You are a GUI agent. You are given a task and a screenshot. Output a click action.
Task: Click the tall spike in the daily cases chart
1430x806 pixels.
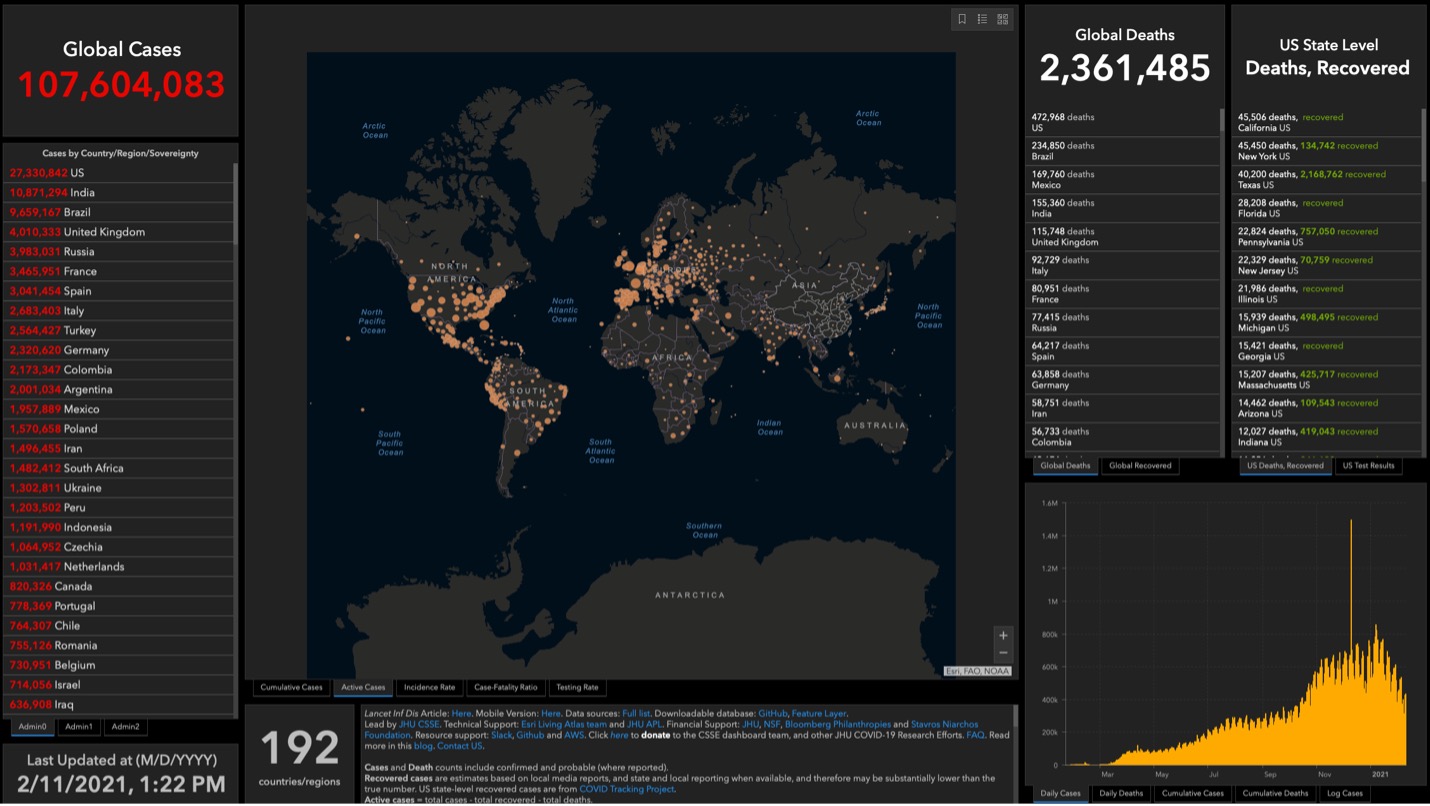(1352, 560)
